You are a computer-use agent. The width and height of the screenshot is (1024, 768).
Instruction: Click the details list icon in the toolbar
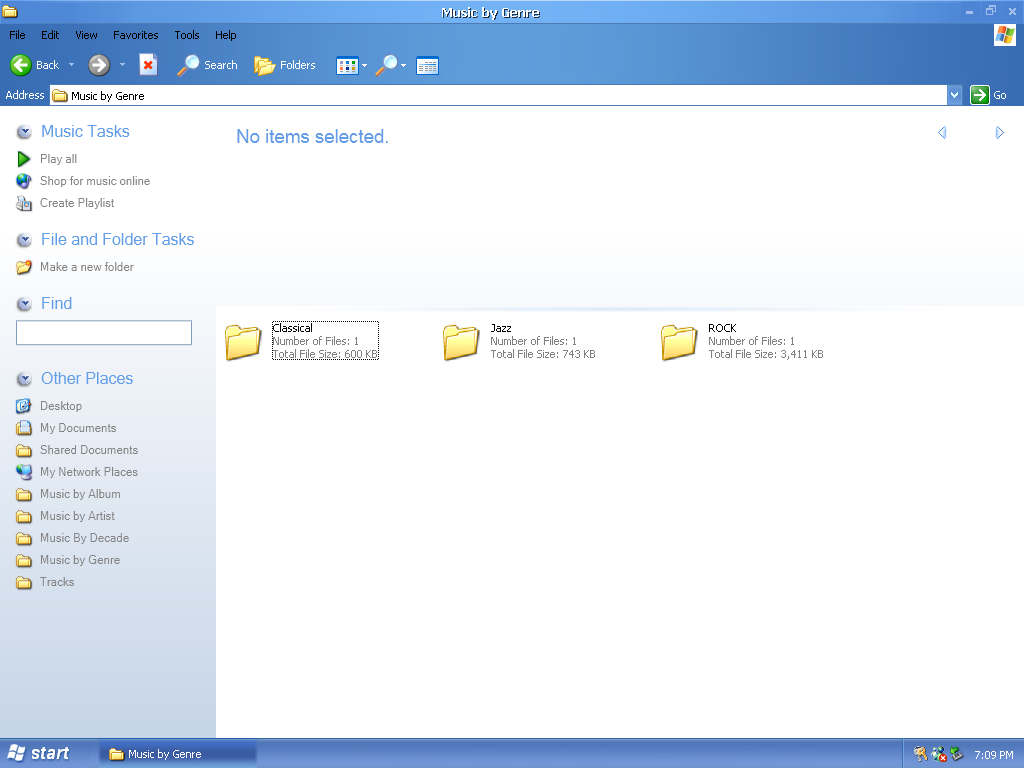pyautogui.click(x=427, y=66)
